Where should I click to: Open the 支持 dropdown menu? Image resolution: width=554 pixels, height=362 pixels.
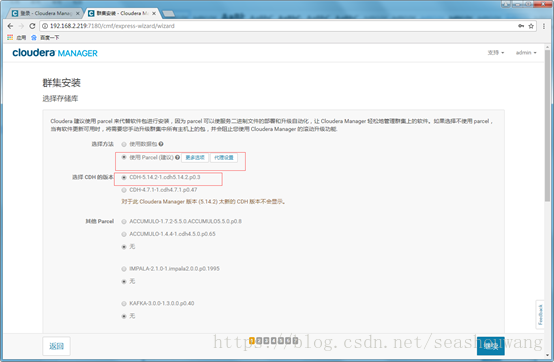(496, 53)
